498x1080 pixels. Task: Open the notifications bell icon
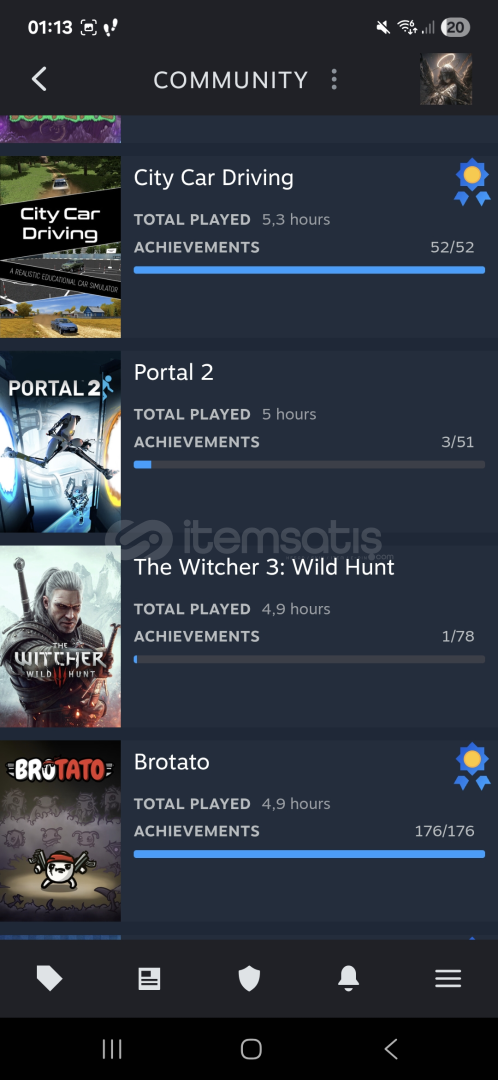pos(349,978)
